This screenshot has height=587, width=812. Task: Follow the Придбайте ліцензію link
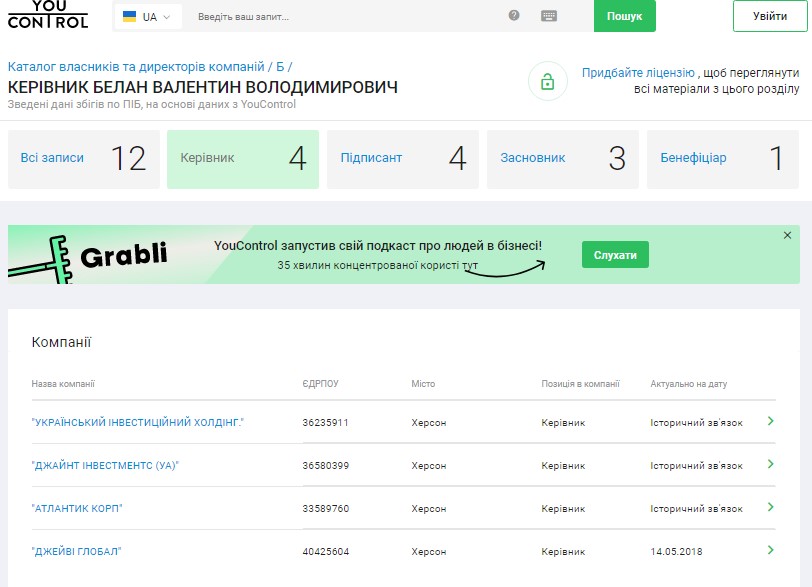coord(638,73)
